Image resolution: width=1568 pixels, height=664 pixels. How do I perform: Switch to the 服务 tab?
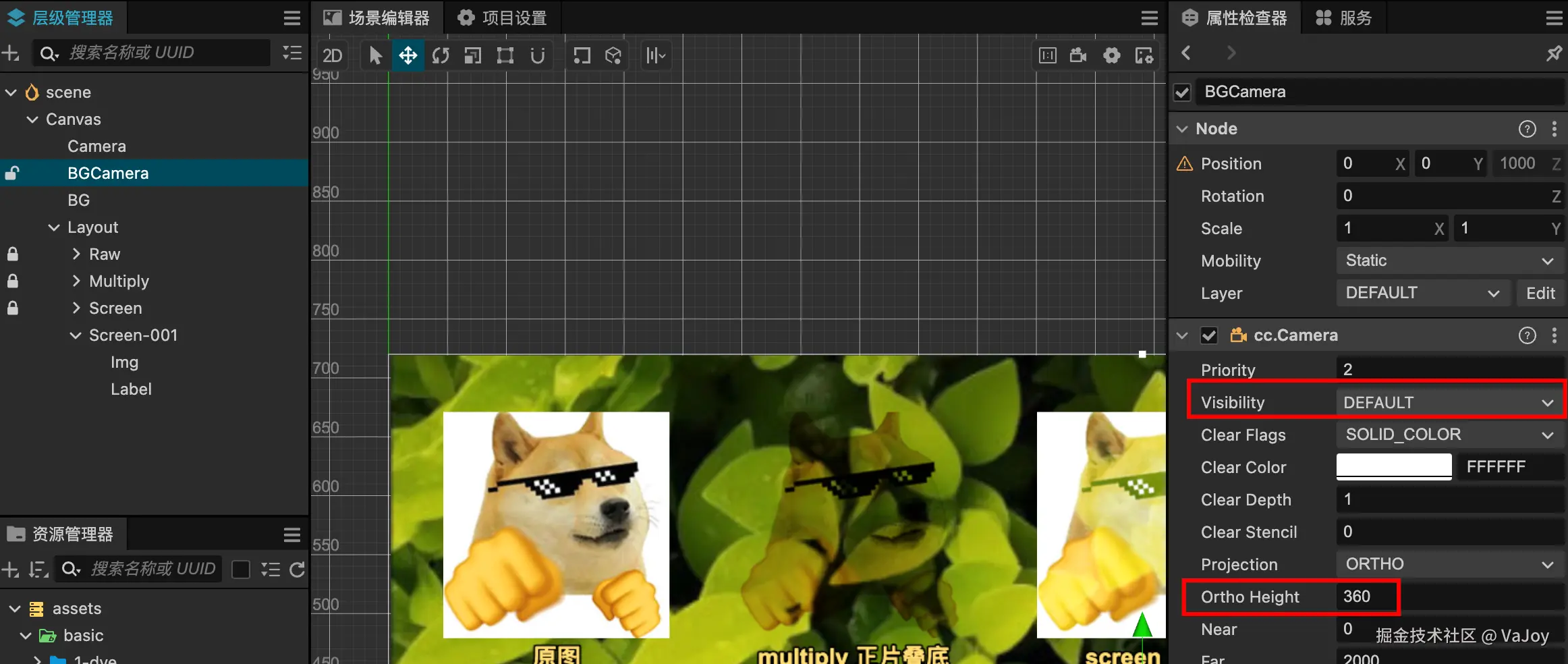click(x=1343, y=18)
